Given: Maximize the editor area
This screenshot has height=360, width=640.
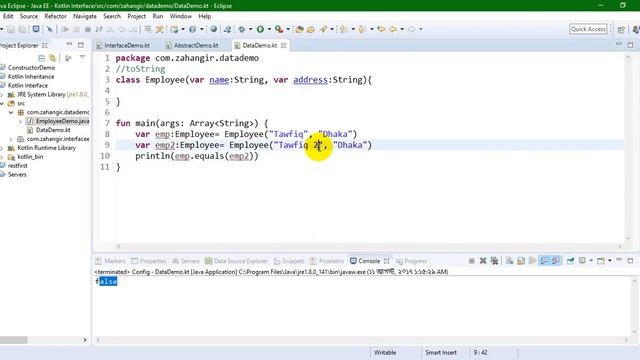Looking at the screenshot, I should pyautogui.click(x=630, y=44).
